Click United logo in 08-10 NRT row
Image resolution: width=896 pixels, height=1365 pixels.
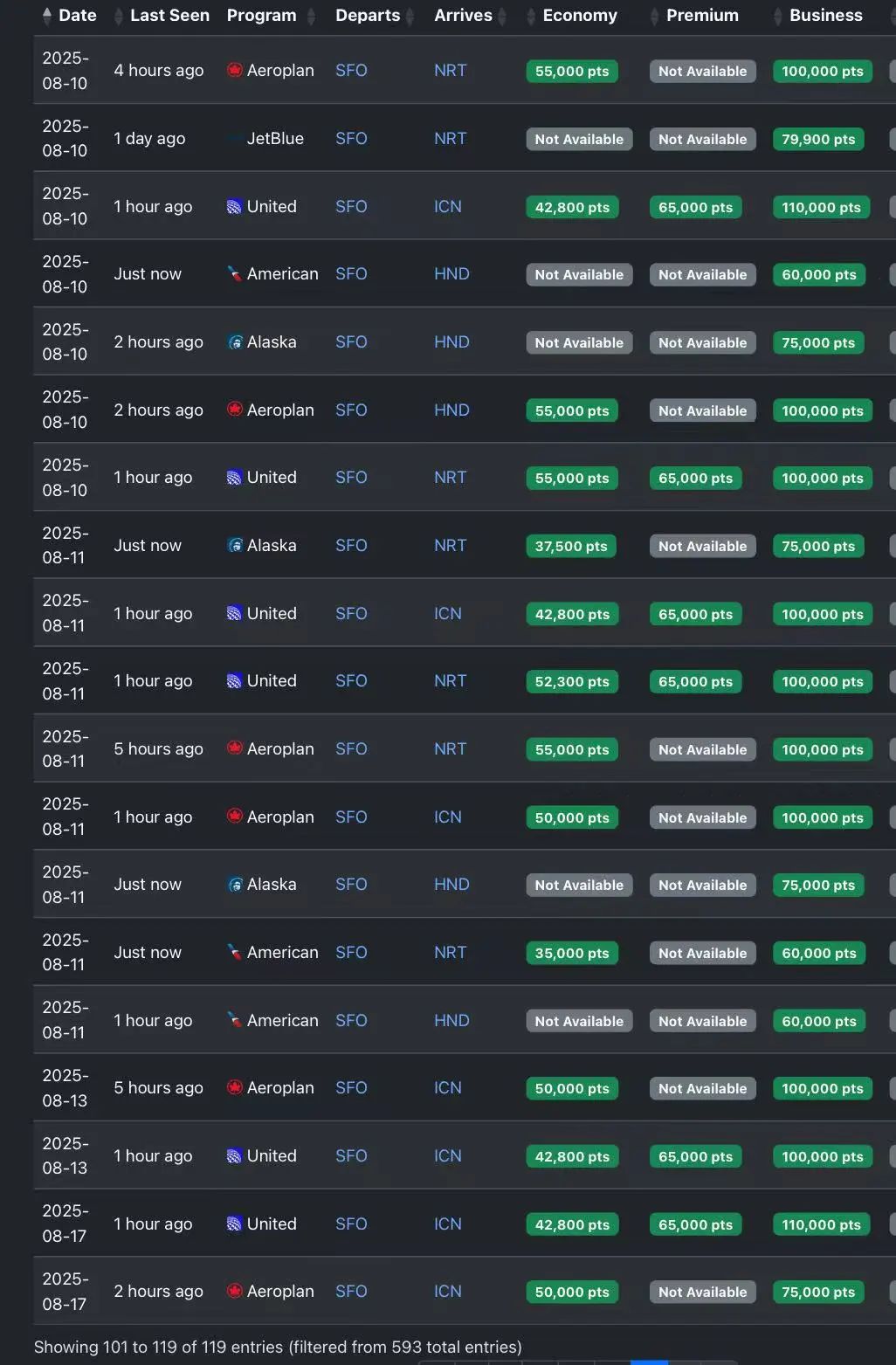pos(234,478)
